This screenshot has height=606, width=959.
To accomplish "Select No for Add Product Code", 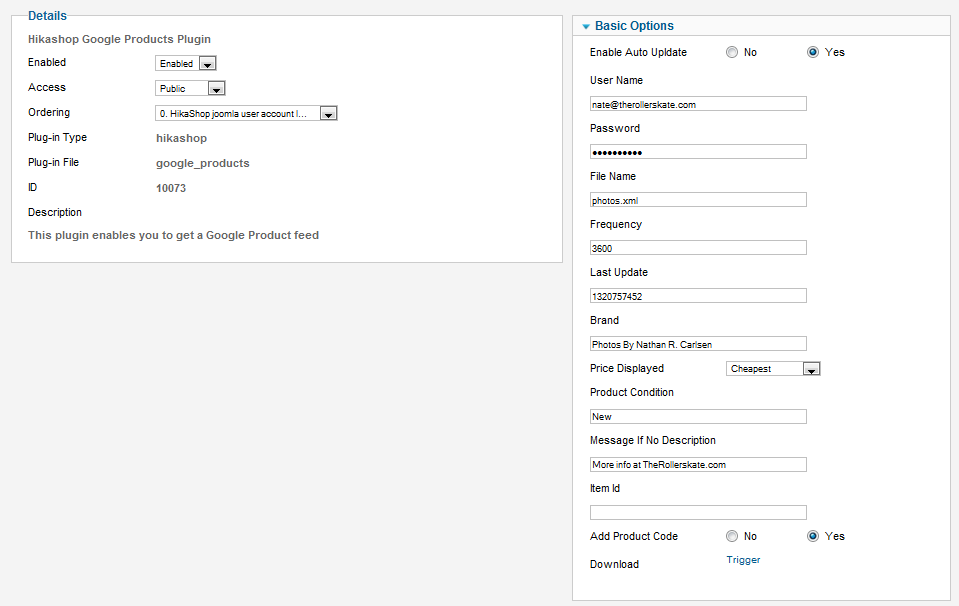I will [x=732, y=536].
